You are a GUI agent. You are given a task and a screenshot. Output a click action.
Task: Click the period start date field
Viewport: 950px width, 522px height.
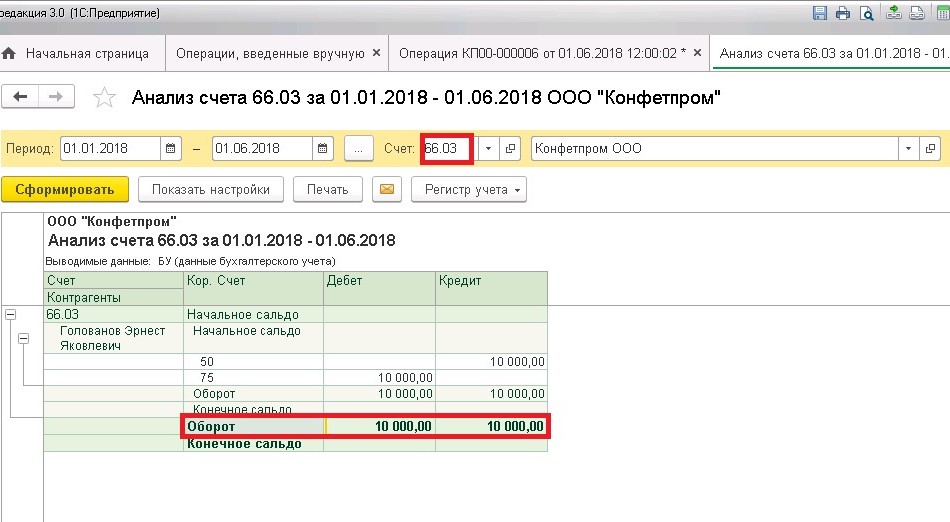click(x=110, y=148)
